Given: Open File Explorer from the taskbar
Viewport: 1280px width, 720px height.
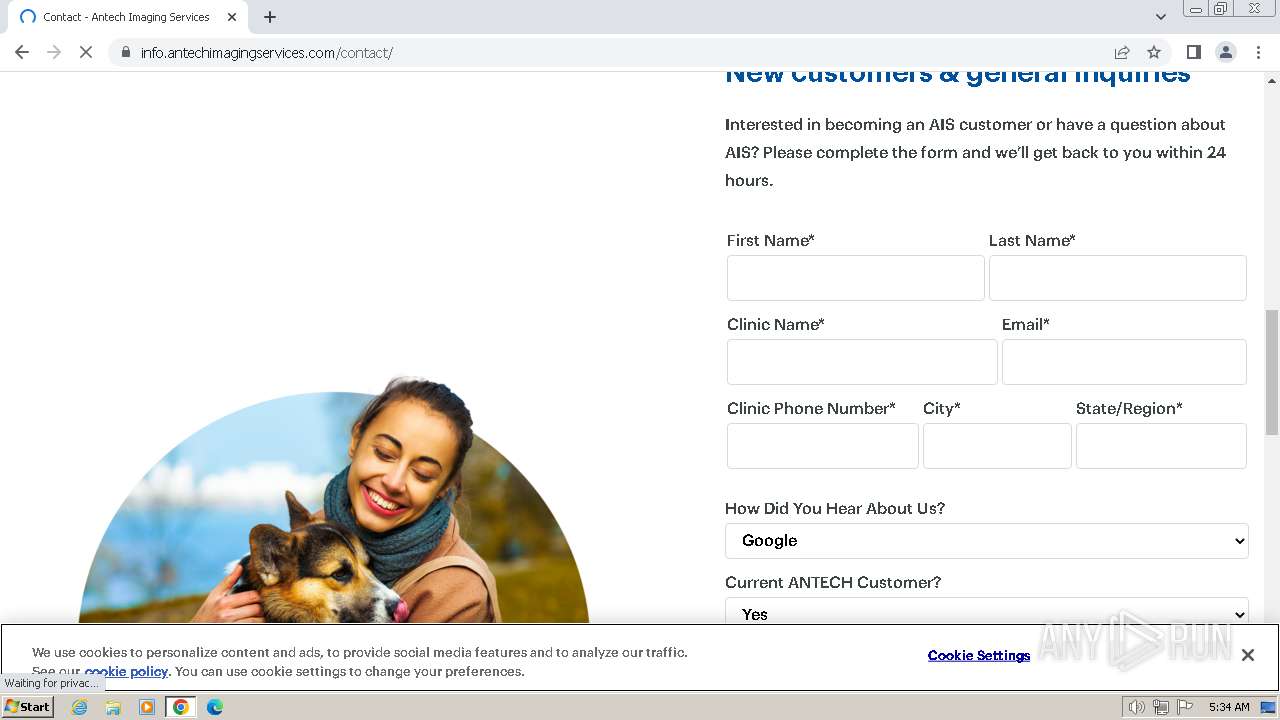Looking at the screenshot, I should coord(113,707).
